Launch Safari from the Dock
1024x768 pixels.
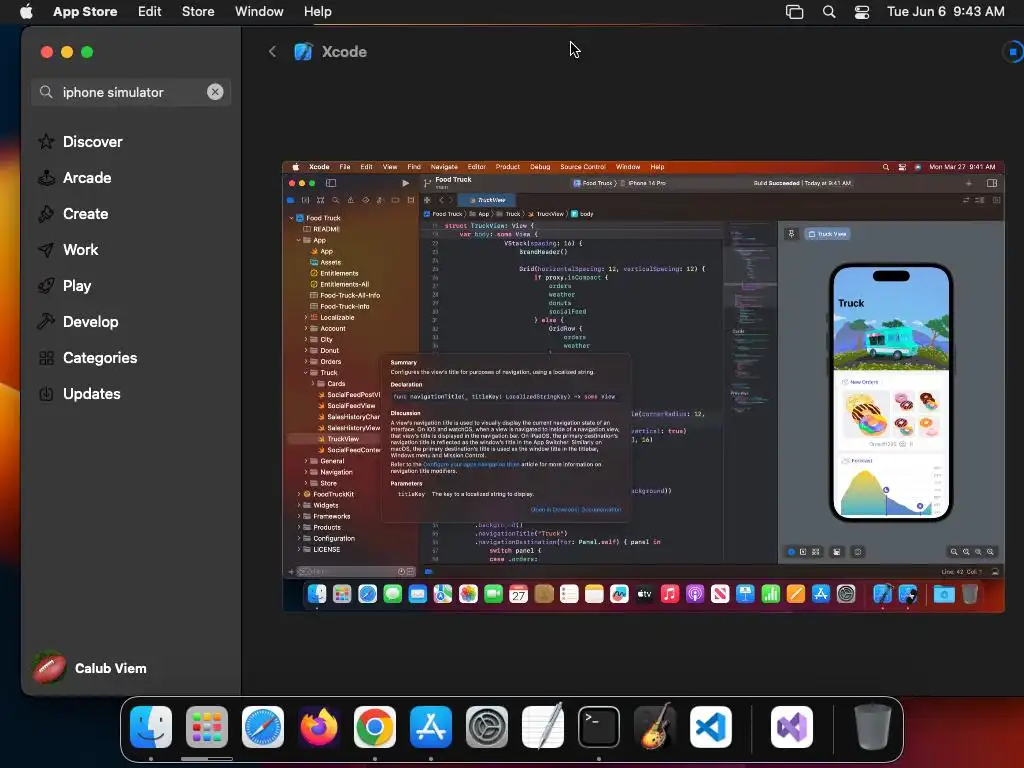[263, 727]
